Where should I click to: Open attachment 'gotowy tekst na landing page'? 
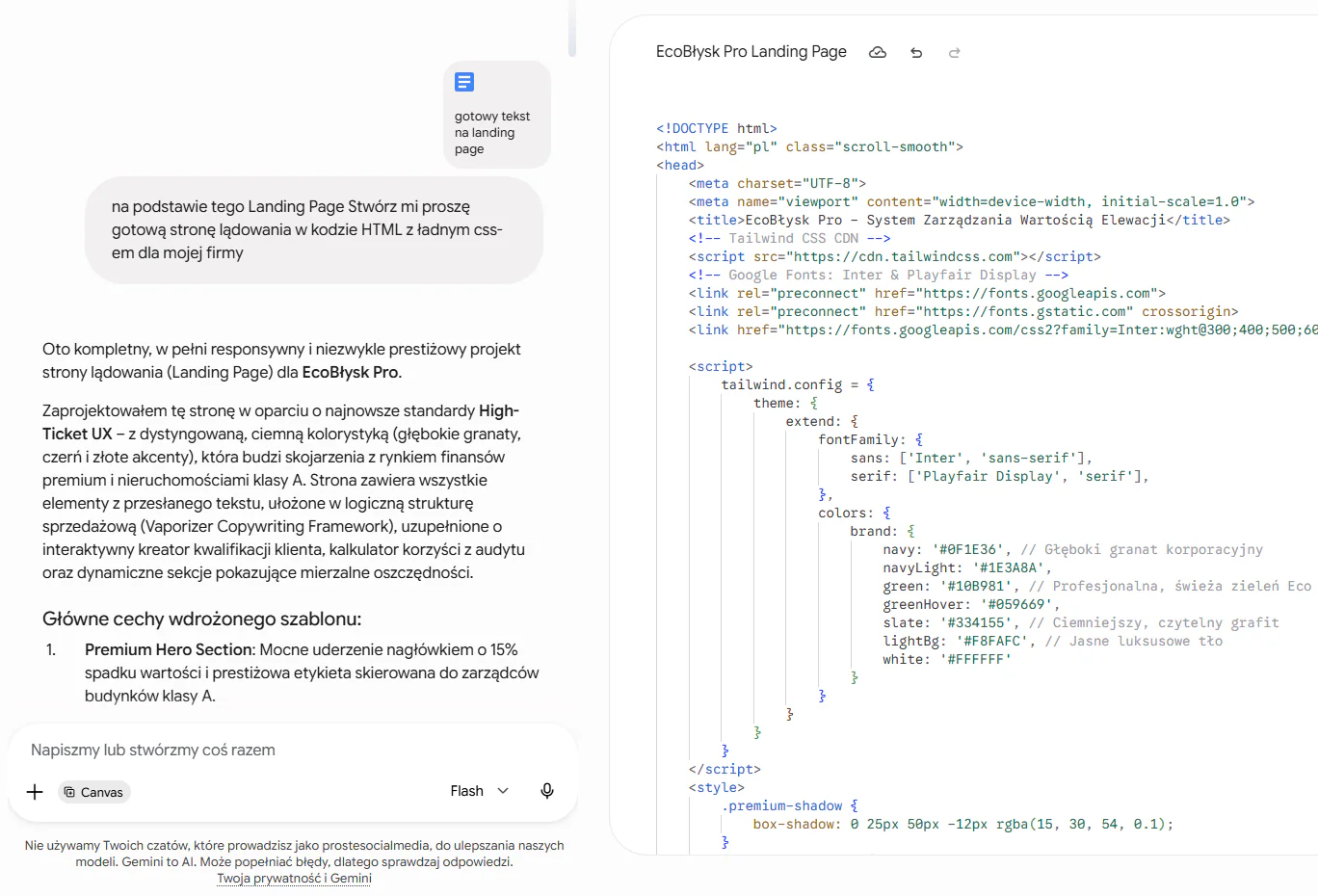tap(497, 115)
